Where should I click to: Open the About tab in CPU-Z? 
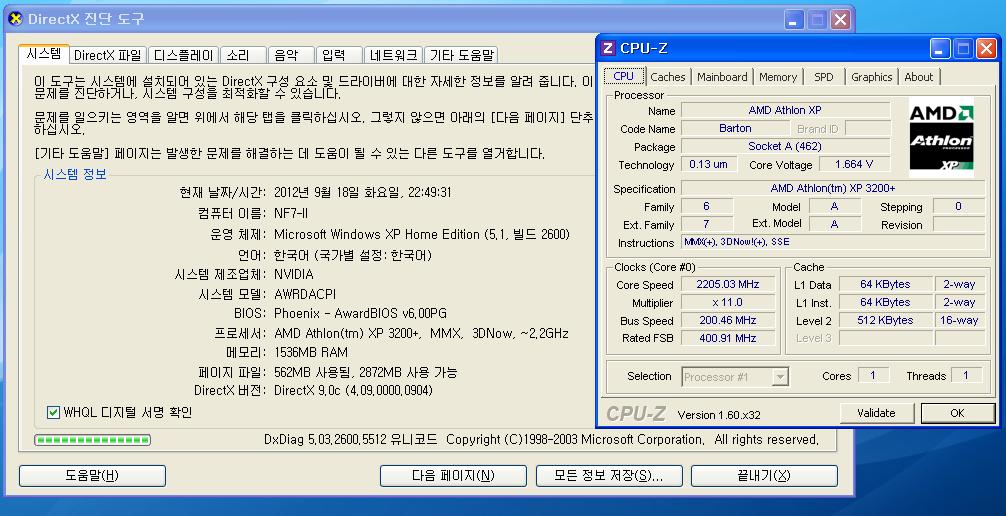(x=919, y=77)
